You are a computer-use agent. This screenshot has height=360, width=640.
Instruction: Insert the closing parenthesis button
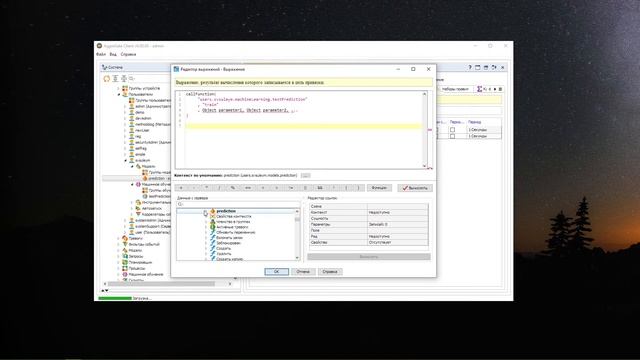coord(358,188)
